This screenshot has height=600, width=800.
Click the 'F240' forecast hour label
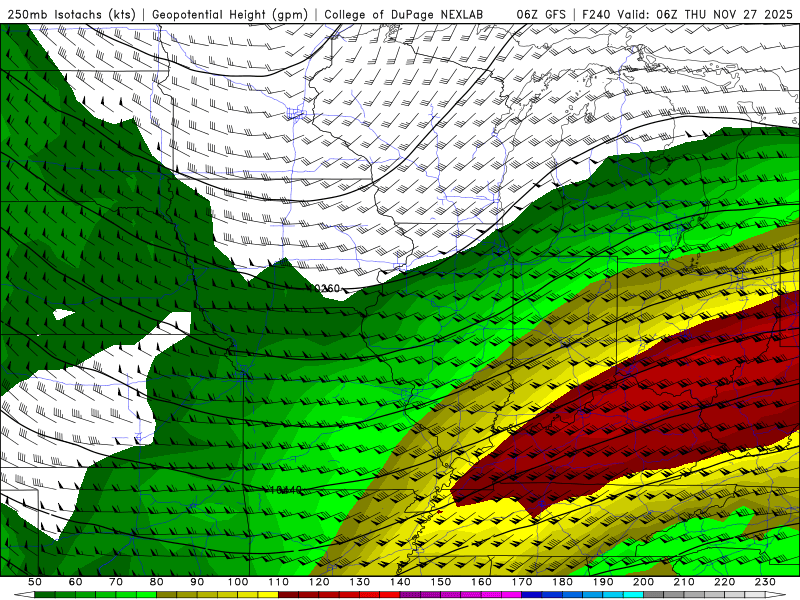tap(597, 15)
